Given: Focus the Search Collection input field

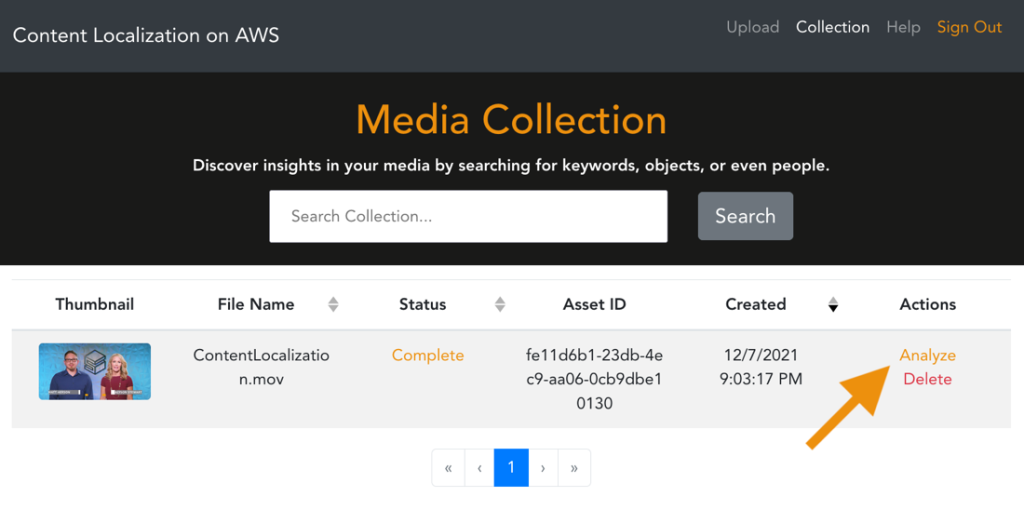Looking at the screenshot, I should pos(468,216).
